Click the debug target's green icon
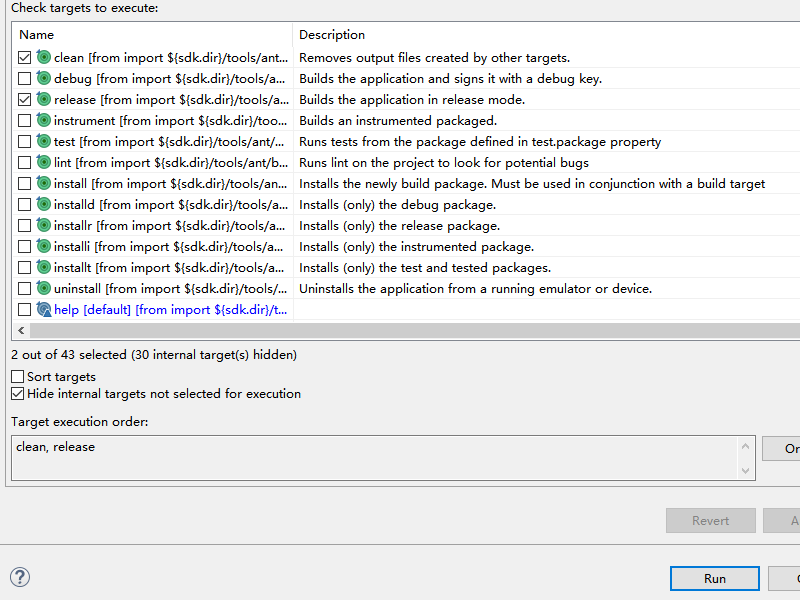Screen dimensions: 800x600 pyautogui.click(x=44, y=79)
